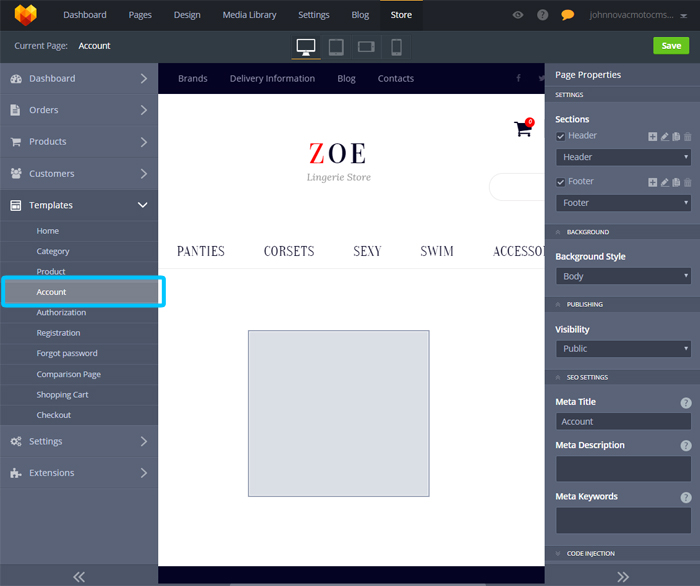Screen dimensions: 700x586
Task: Select the Home template
Action: [x=79, y=231]
